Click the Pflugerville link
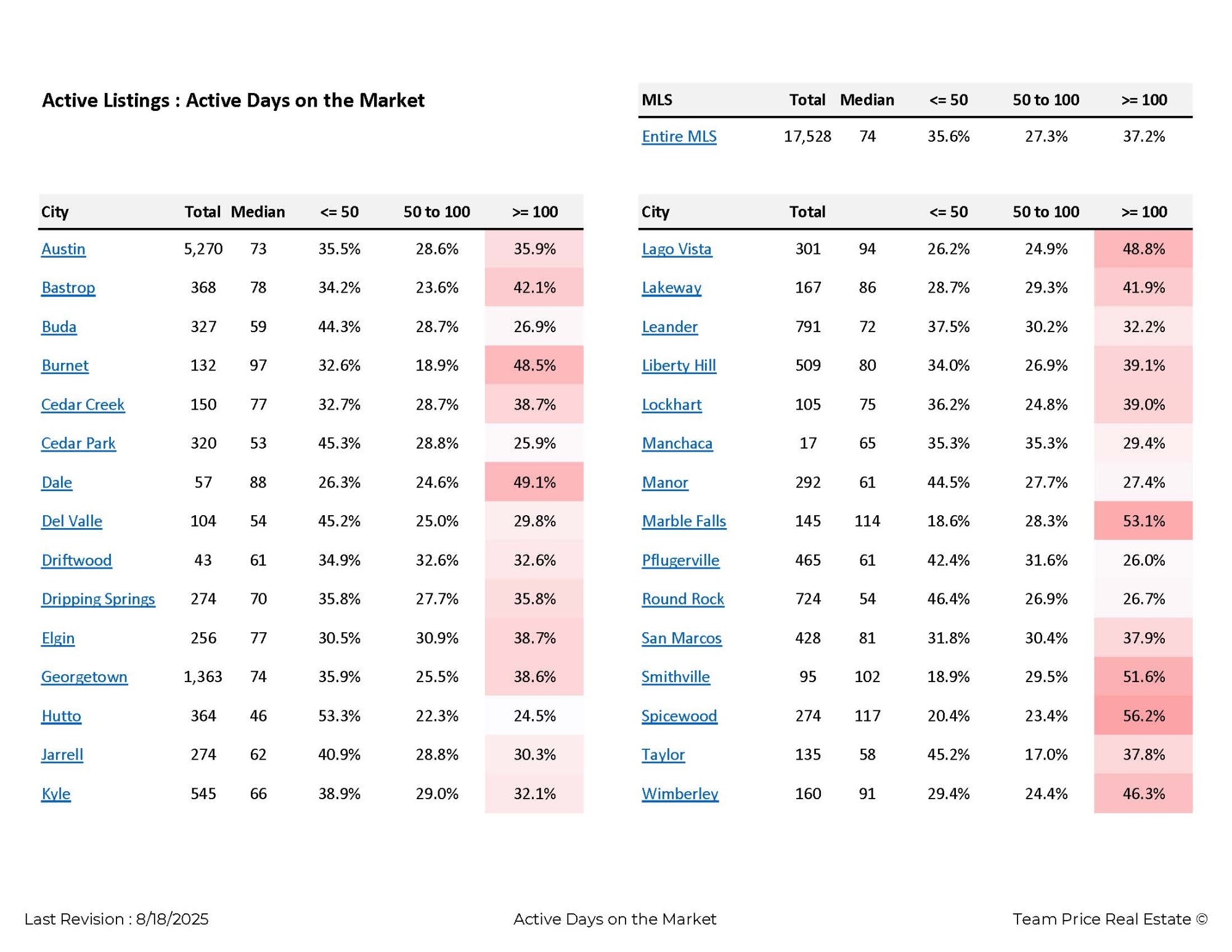Image resolution: width=1232 pixels, height=952 pixels. point(680,560)
